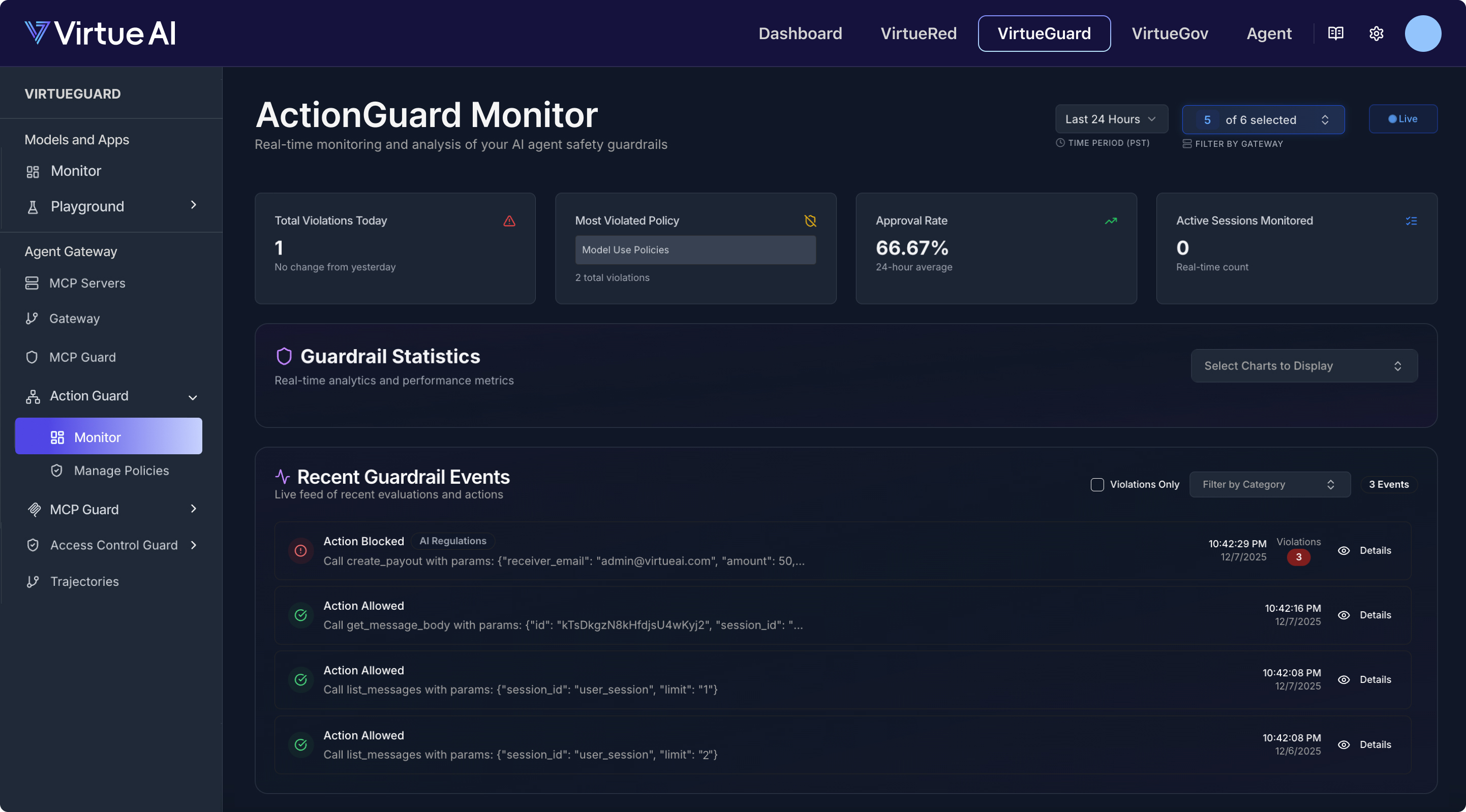
Task: Click the Virtue AI logo
Action: (100, 33)
